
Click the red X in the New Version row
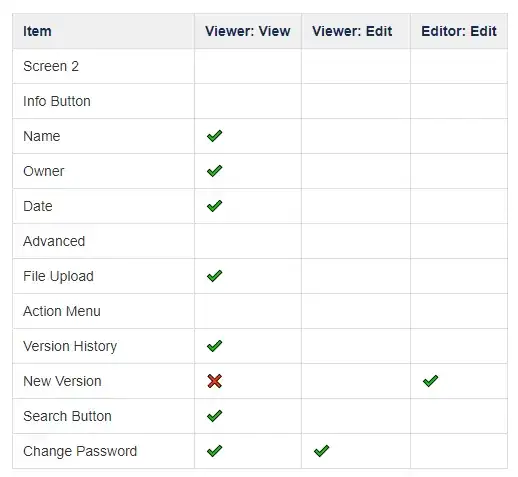[x=214, y=381]
